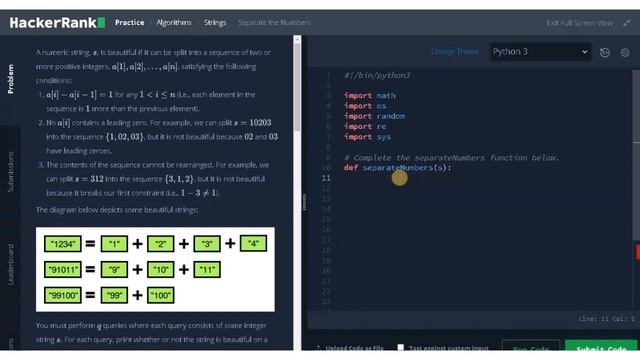Screen dimensions: 640x360
Task: Click the "1234" box in diagram
Action: tap(62, 244)
